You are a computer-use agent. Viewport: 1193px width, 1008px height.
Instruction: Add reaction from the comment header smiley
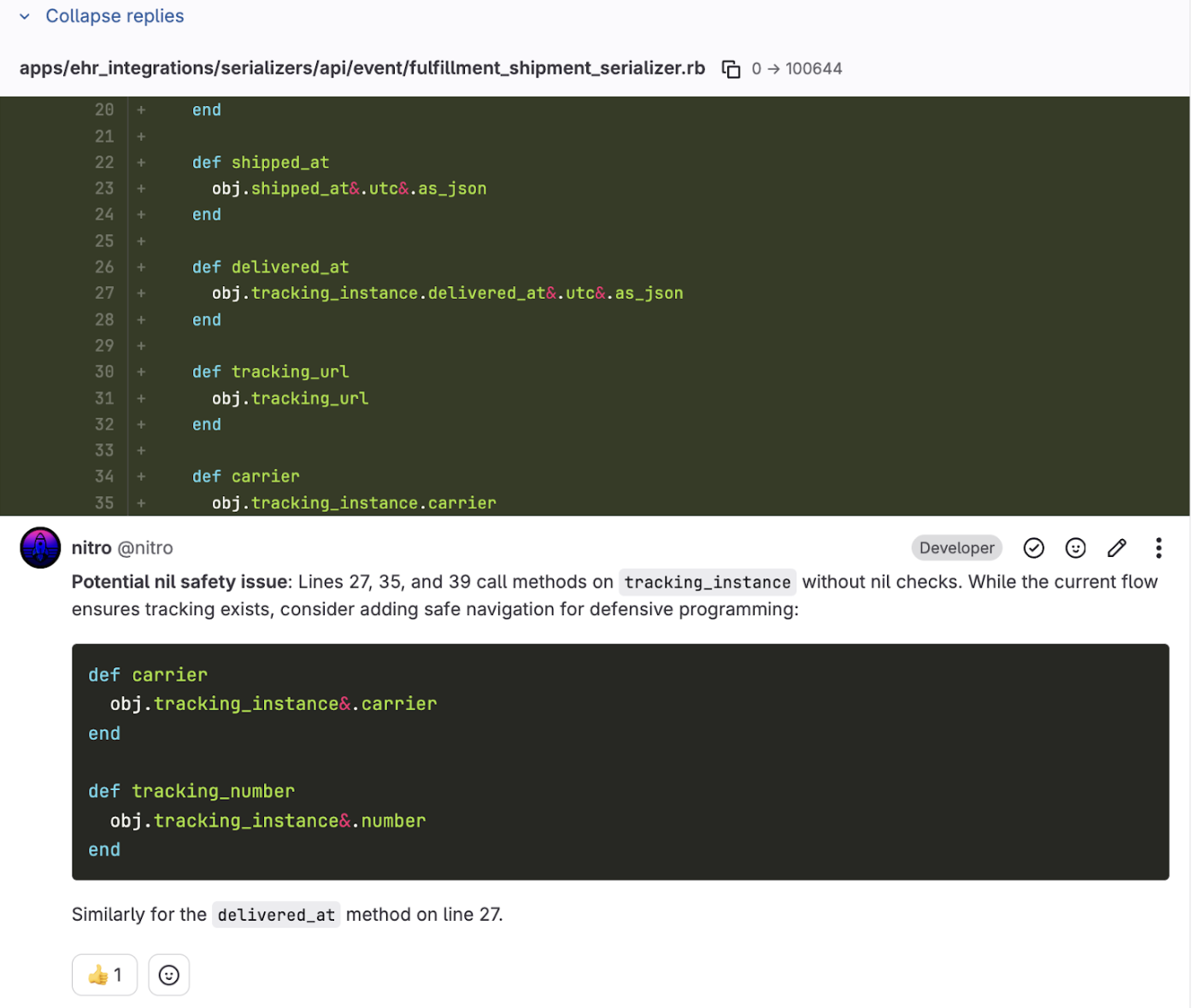pyautogui.click(x=1075, y=548)
